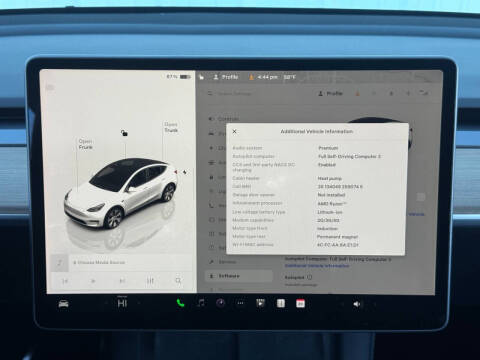Tap the Wi-Fi MAC address value
This screenshot has width=480, height=360.
(337, 245)
